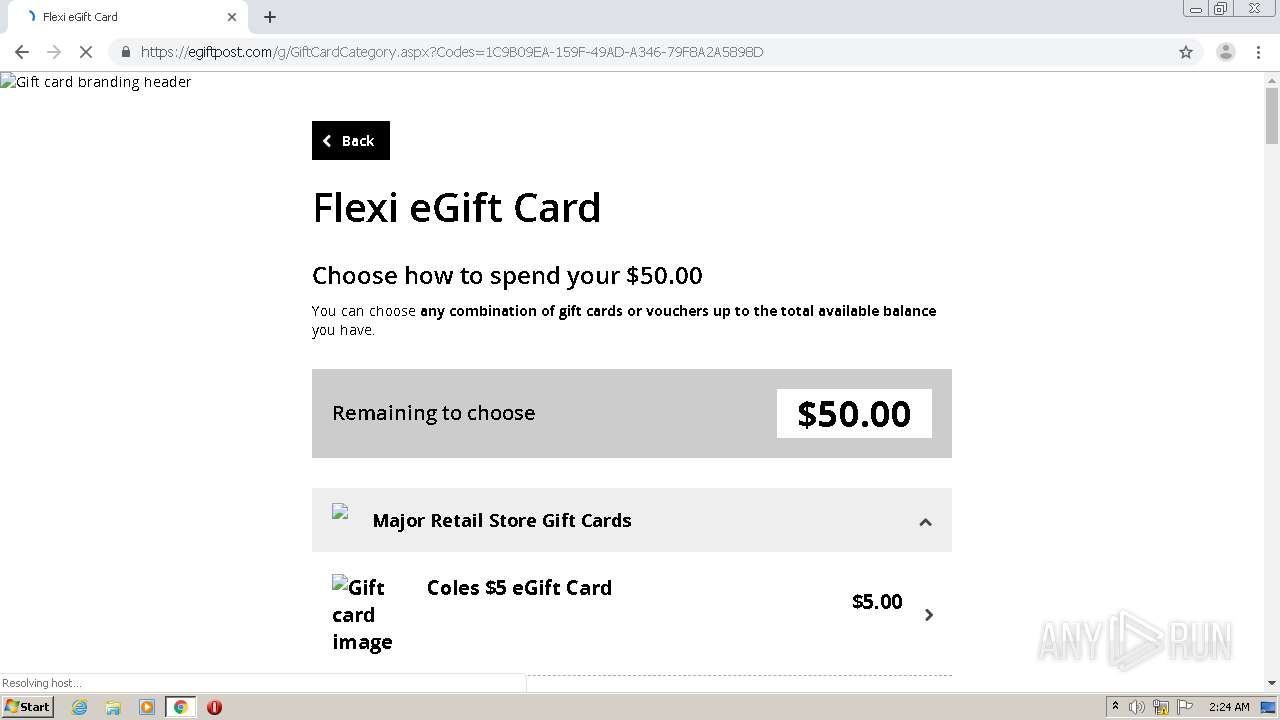The width and height of the screenshot is (1280, 720).
Task: Open Windows Explorer folder in taskbar
Action: click(x=113, y=707)
